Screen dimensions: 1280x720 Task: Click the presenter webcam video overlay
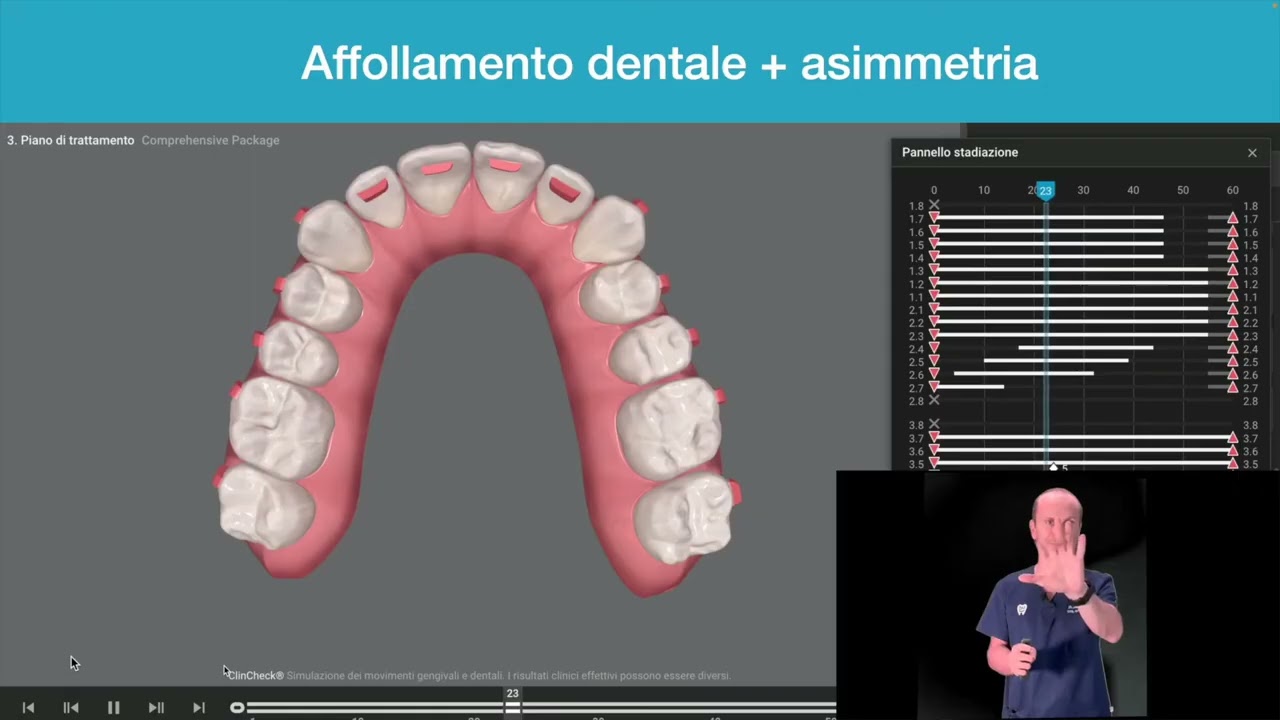point(1058,595)
